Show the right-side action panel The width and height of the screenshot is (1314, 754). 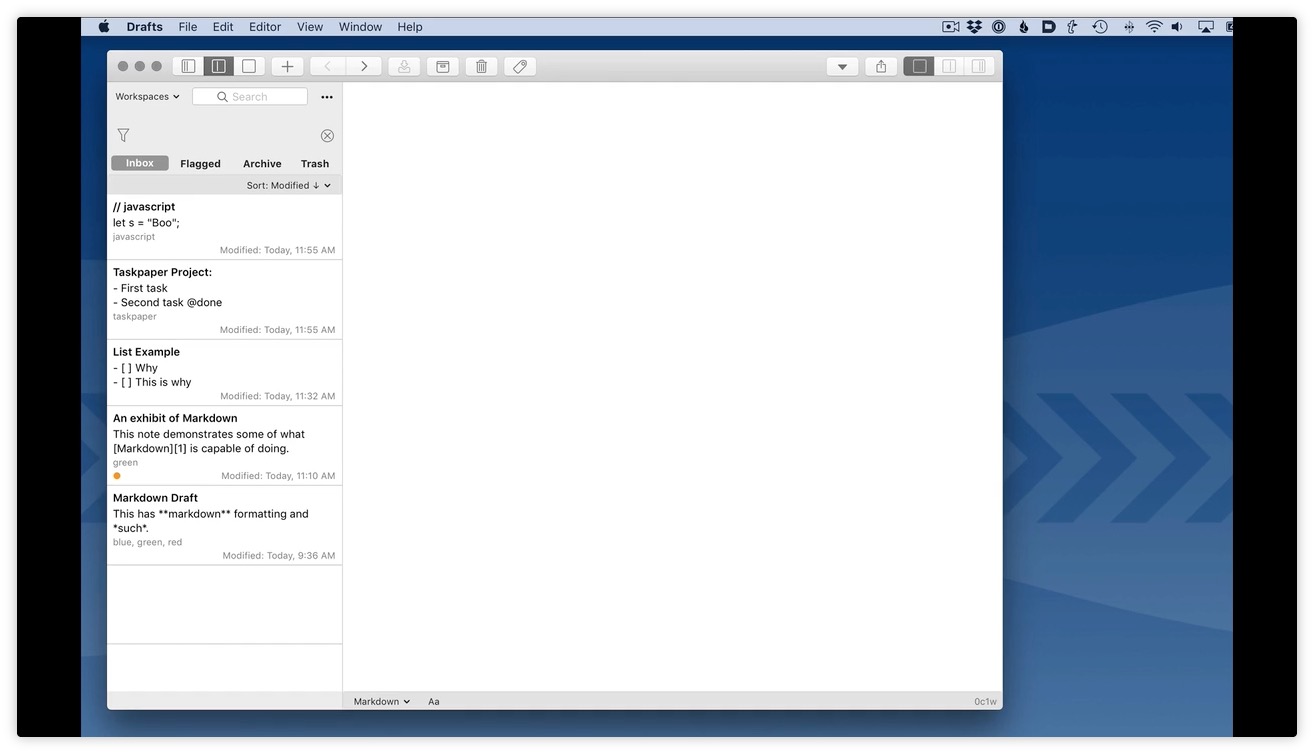(x=978, y=67)
